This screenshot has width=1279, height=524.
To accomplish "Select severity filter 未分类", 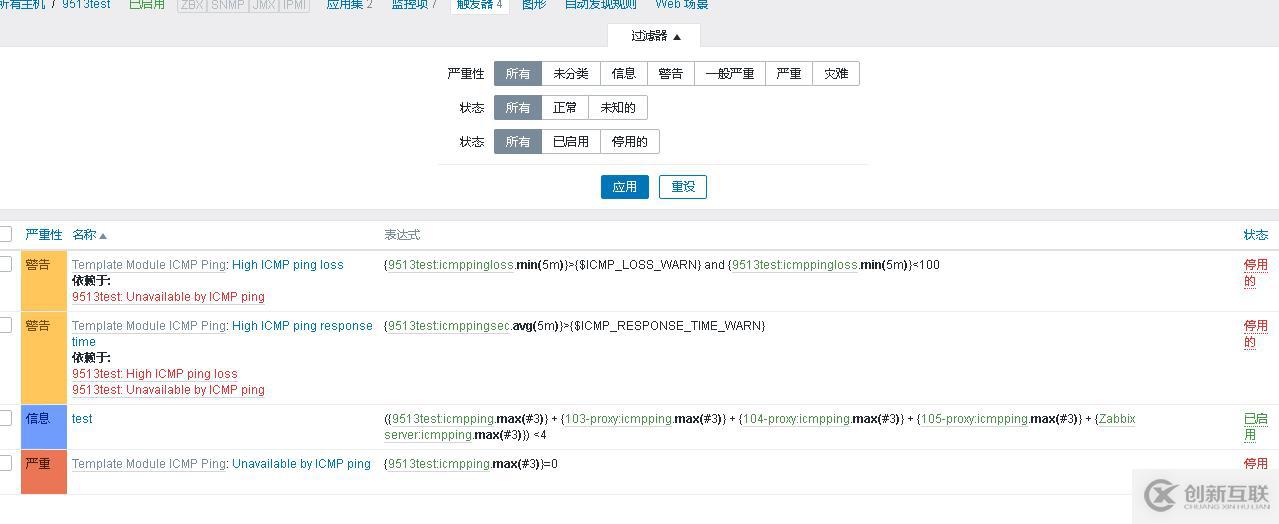I will 571,74.
